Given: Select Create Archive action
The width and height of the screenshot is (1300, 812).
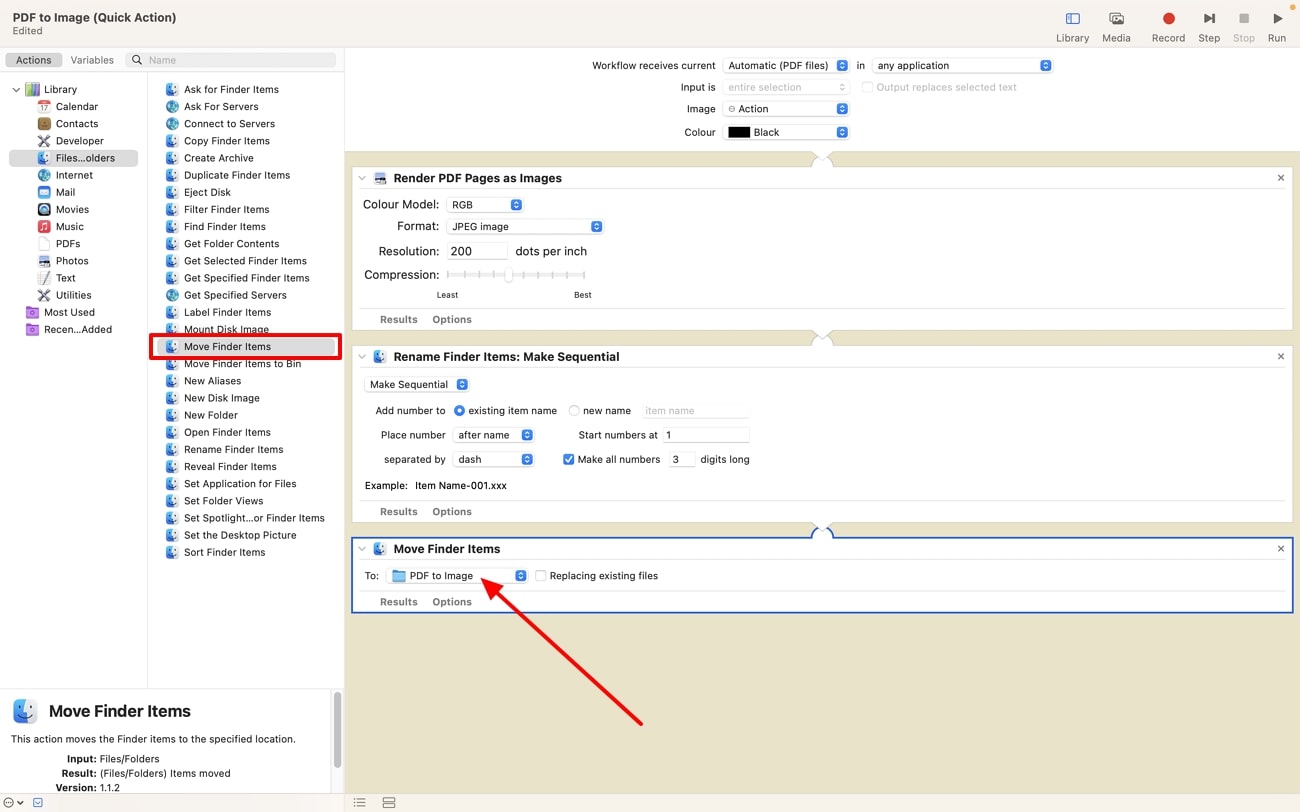Looking at the screenshot, I should point(218,157).
